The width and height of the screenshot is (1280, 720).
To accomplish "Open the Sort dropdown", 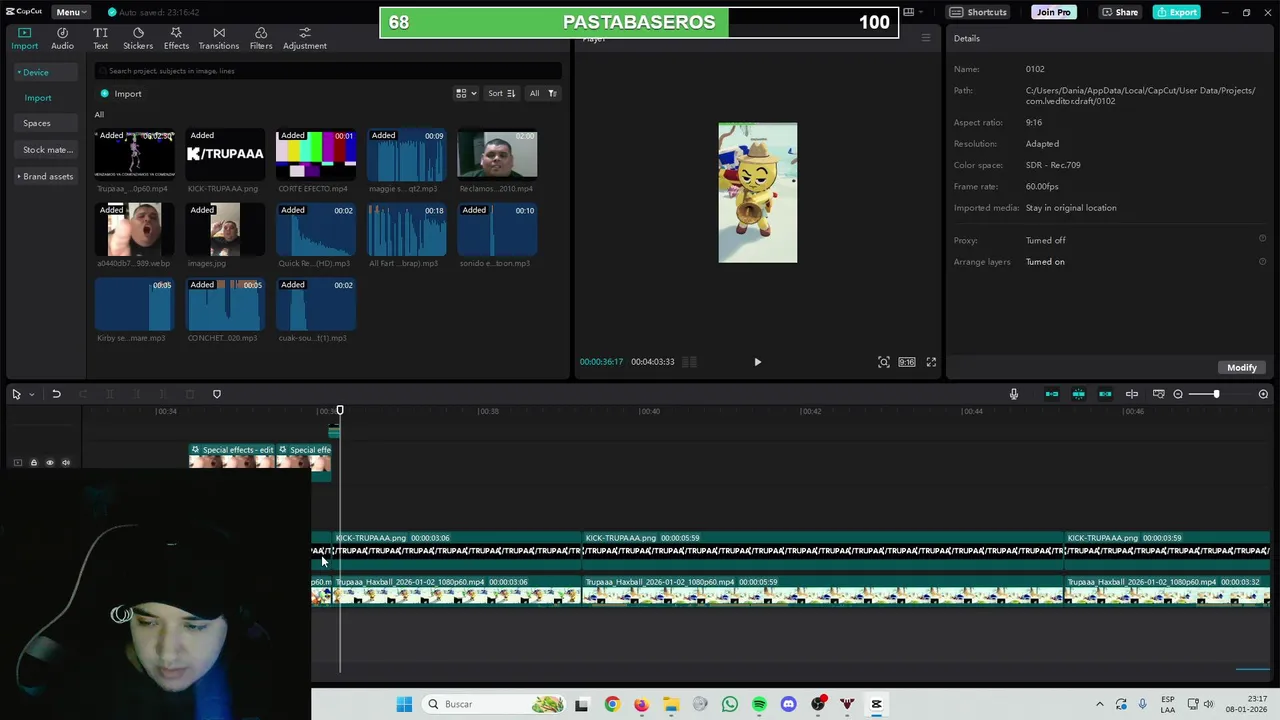I will tap(501, 93).
